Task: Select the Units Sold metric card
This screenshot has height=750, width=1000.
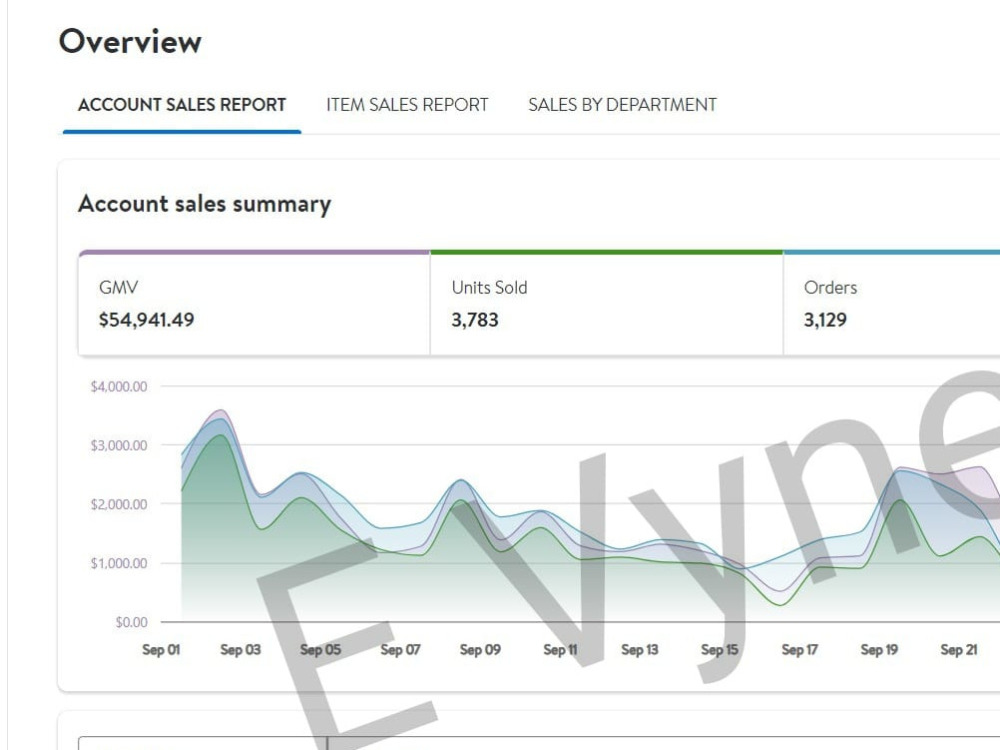Action: click(607, 304)
